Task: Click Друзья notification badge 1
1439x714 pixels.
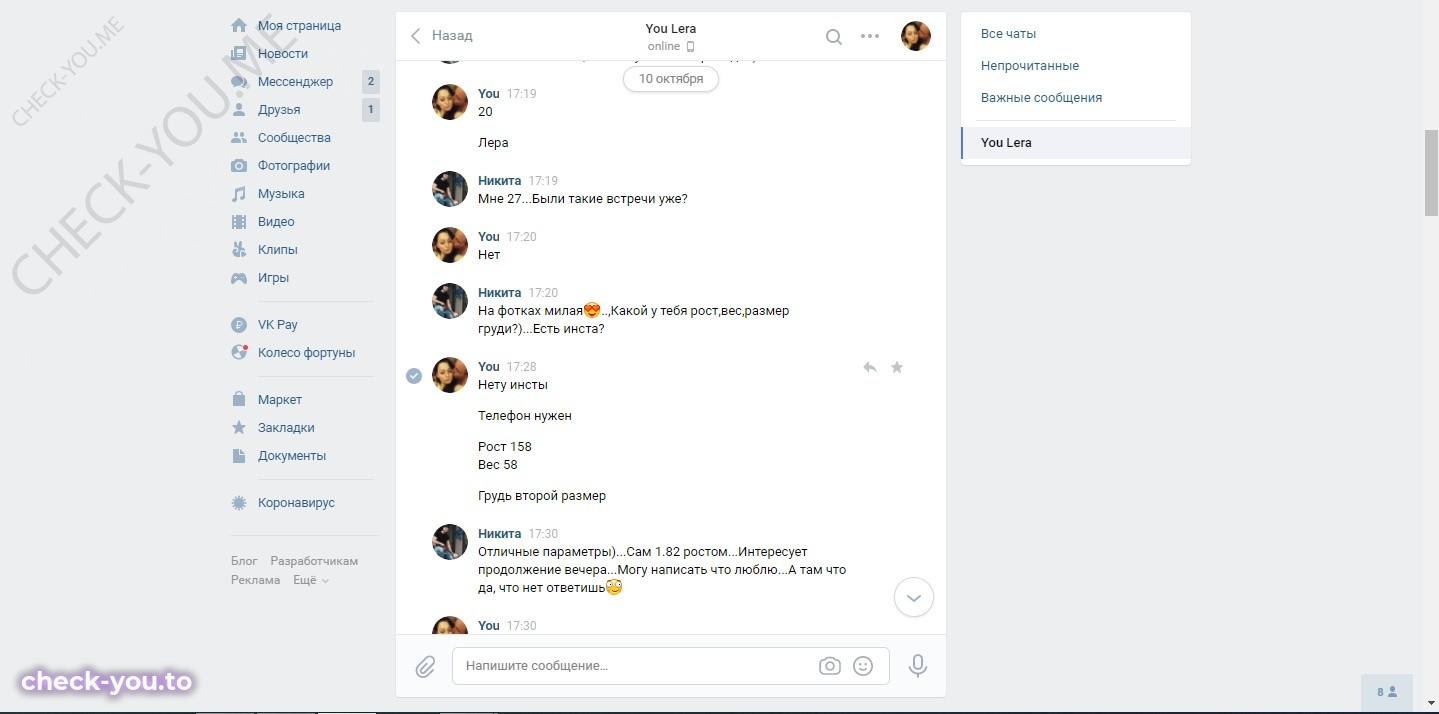Action: 371,109
